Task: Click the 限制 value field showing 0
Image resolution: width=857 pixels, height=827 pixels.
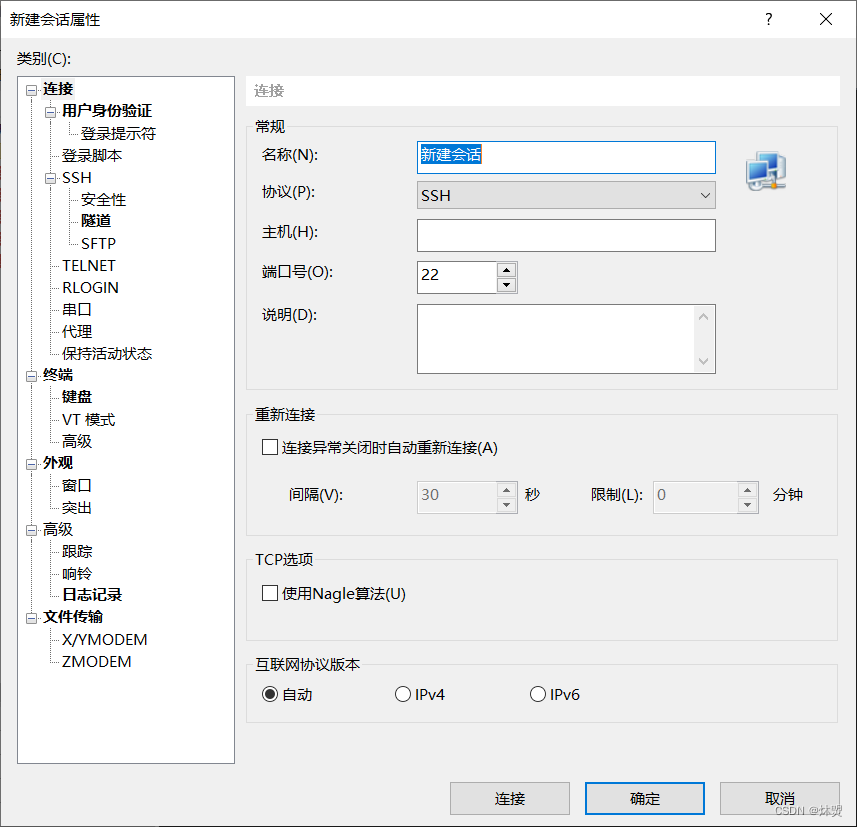Action: click(x=695, y=497)
